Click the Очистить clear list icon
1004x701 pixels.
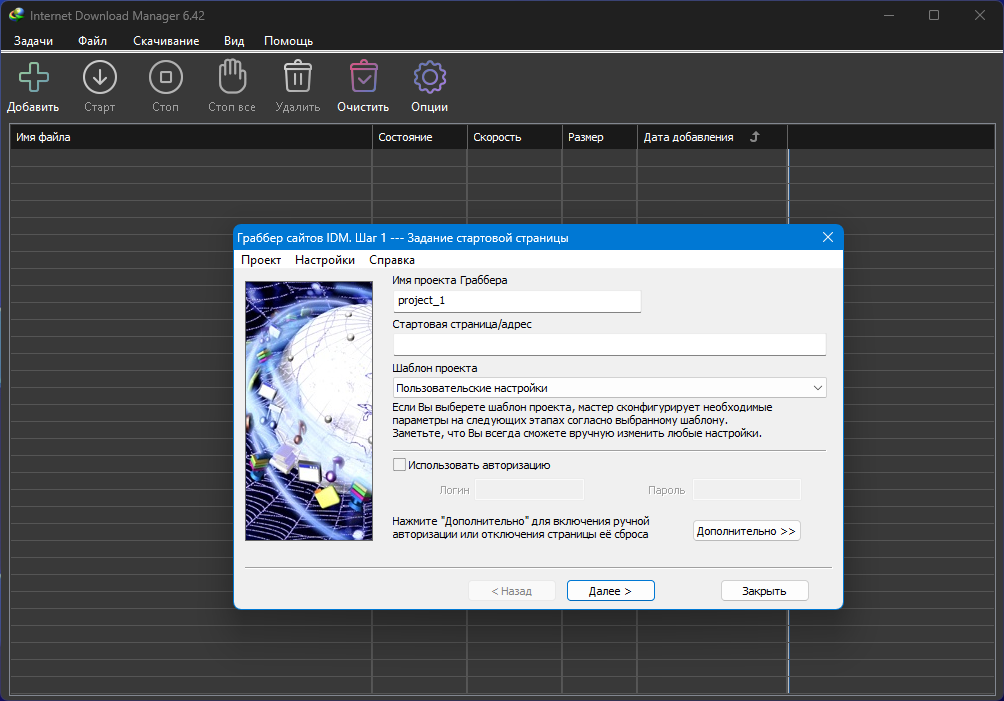(x=363, y=78)
